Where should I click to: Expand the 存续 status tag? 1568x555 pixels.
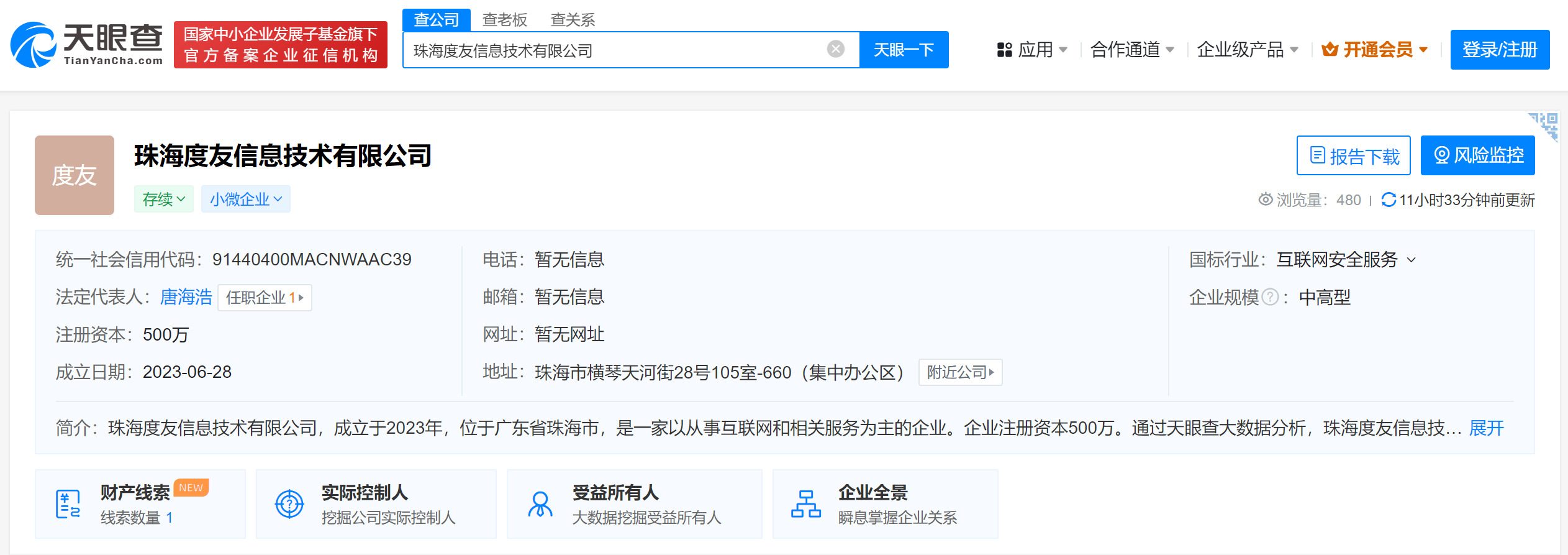pyautogui.click(x=164, y=199)
